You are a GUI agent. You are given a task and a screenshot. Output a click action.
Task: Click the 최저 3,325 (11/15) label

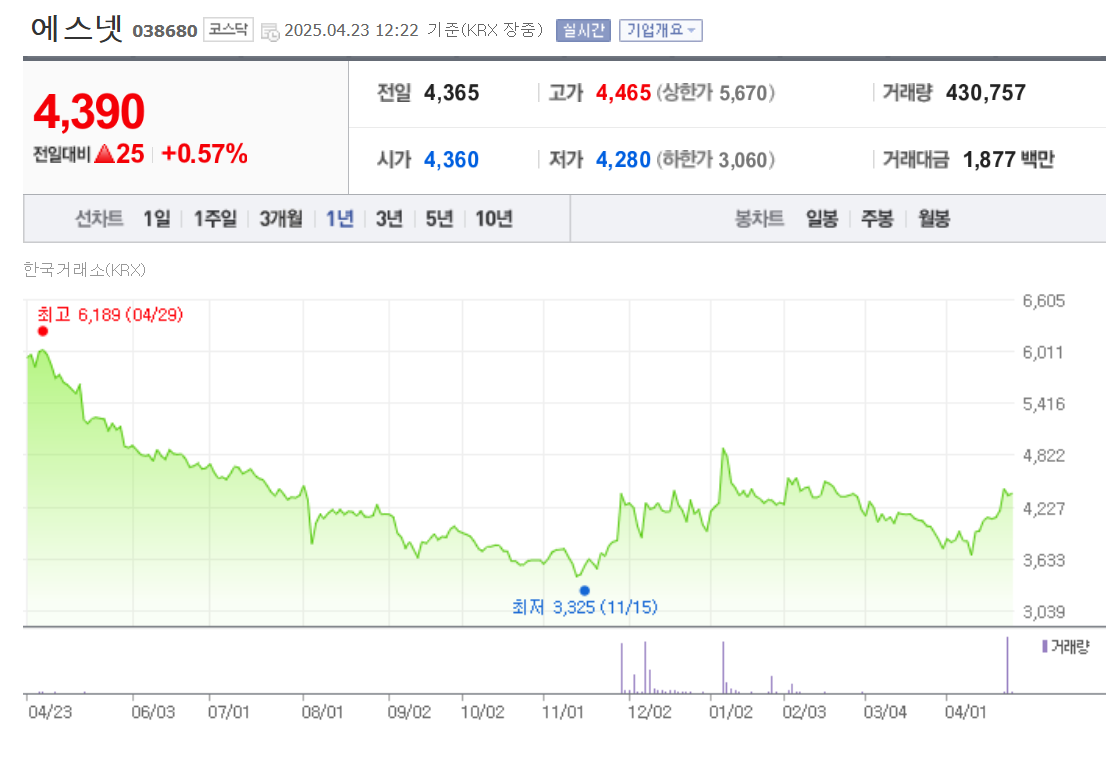tap(585, 607)
